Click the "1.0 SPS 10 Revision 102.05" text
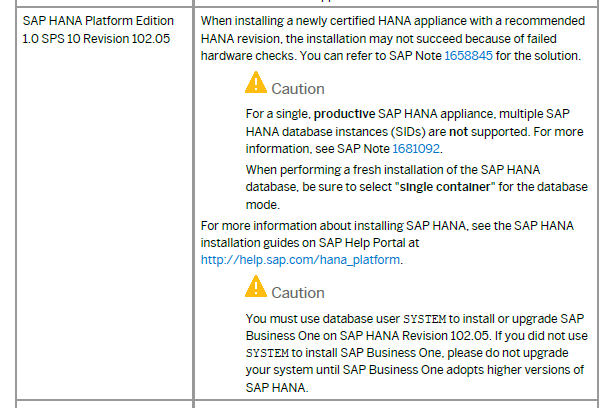605x408 pixels. [x=96, y=39]
